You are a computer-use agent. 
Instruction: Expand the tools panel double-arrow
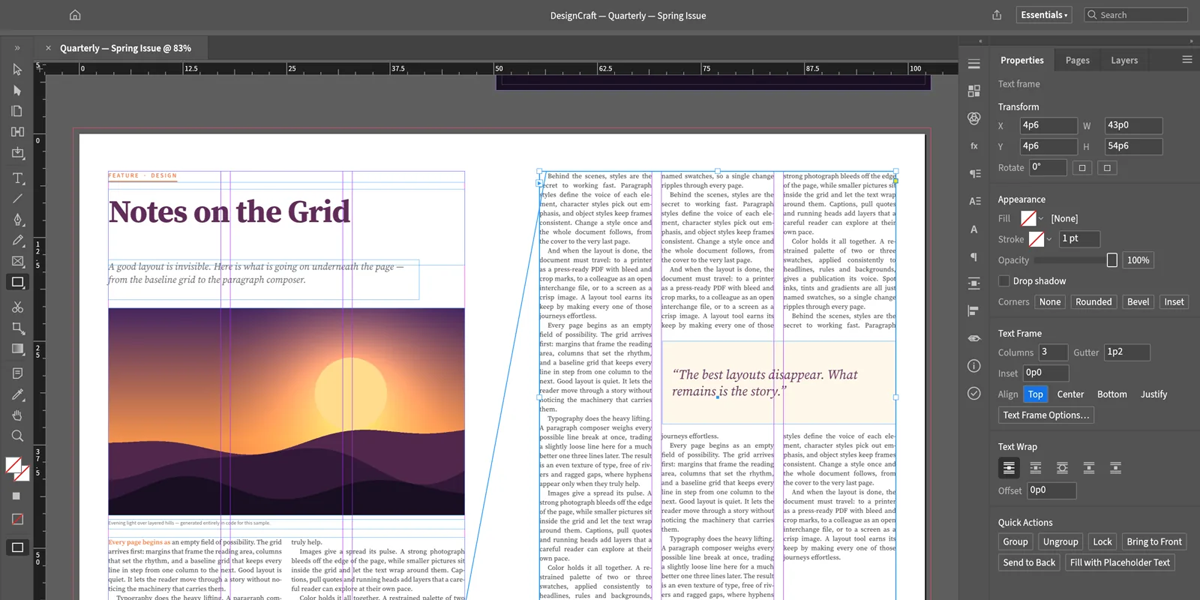click(17, 47)
